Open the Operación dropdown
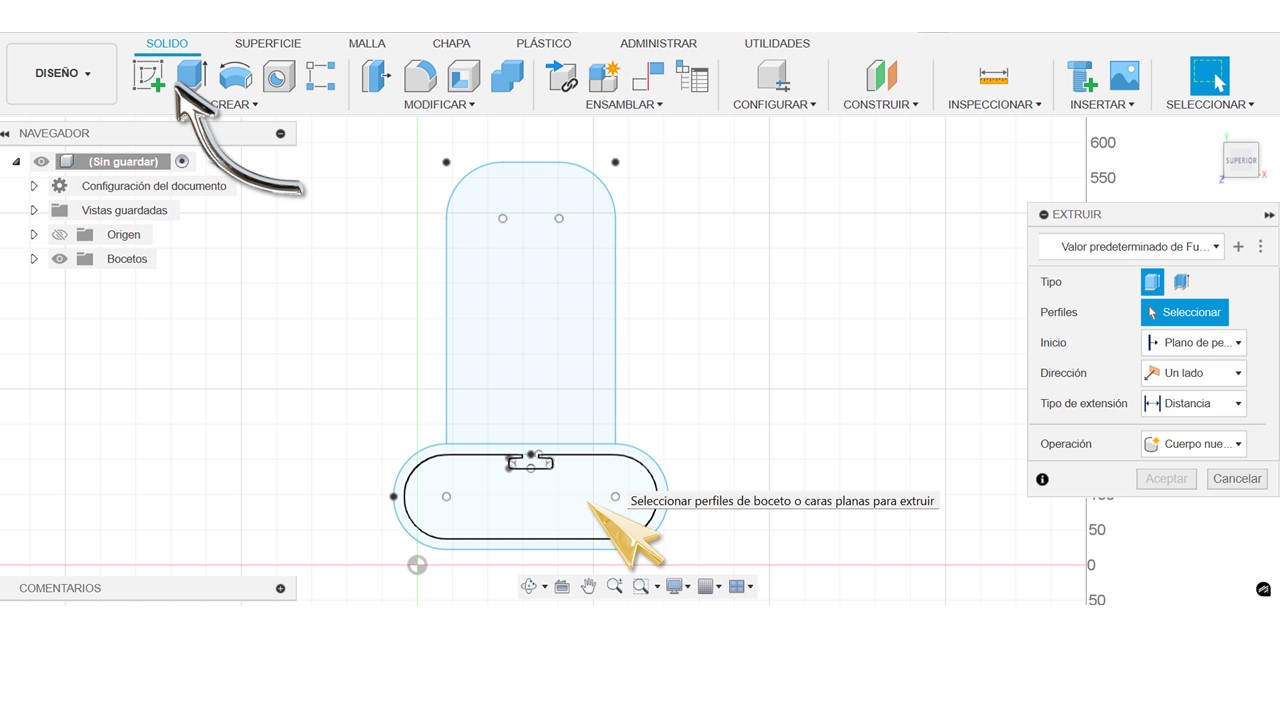This screenshot has height=720, width=1280. tap(1194, 444)
